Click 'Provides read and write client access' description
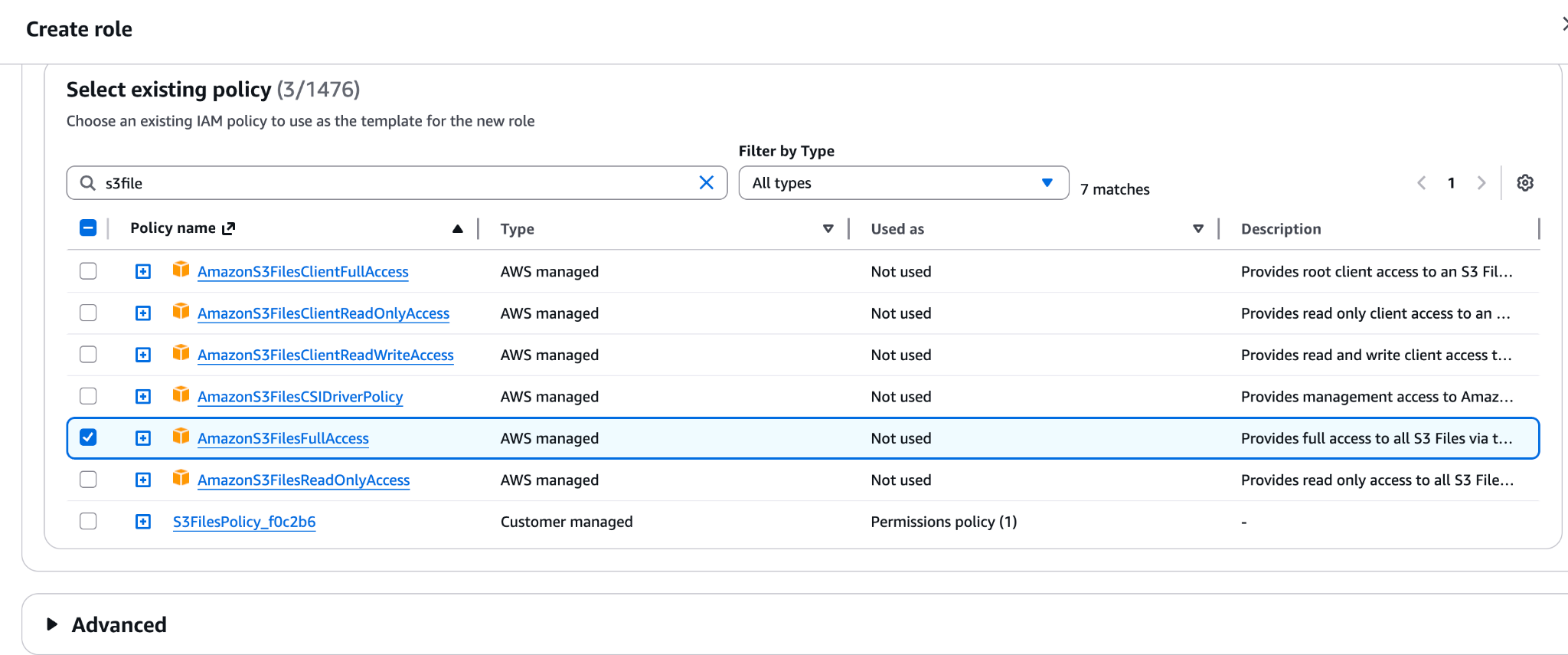The width and height of the screenshot is (1568, 655). pyautogui.click(x=1377, y=355)
